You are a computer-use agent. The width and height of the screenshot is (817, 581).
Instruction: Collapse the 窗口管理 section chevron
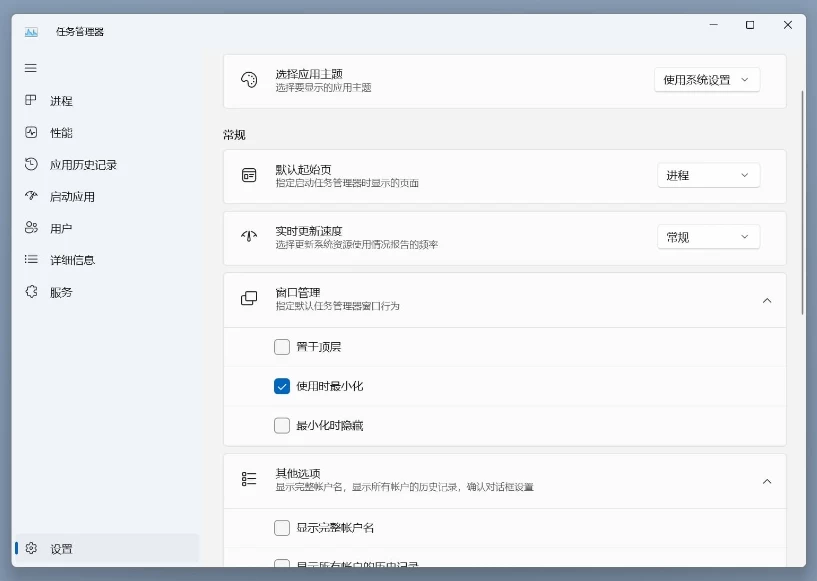(767, 300)
